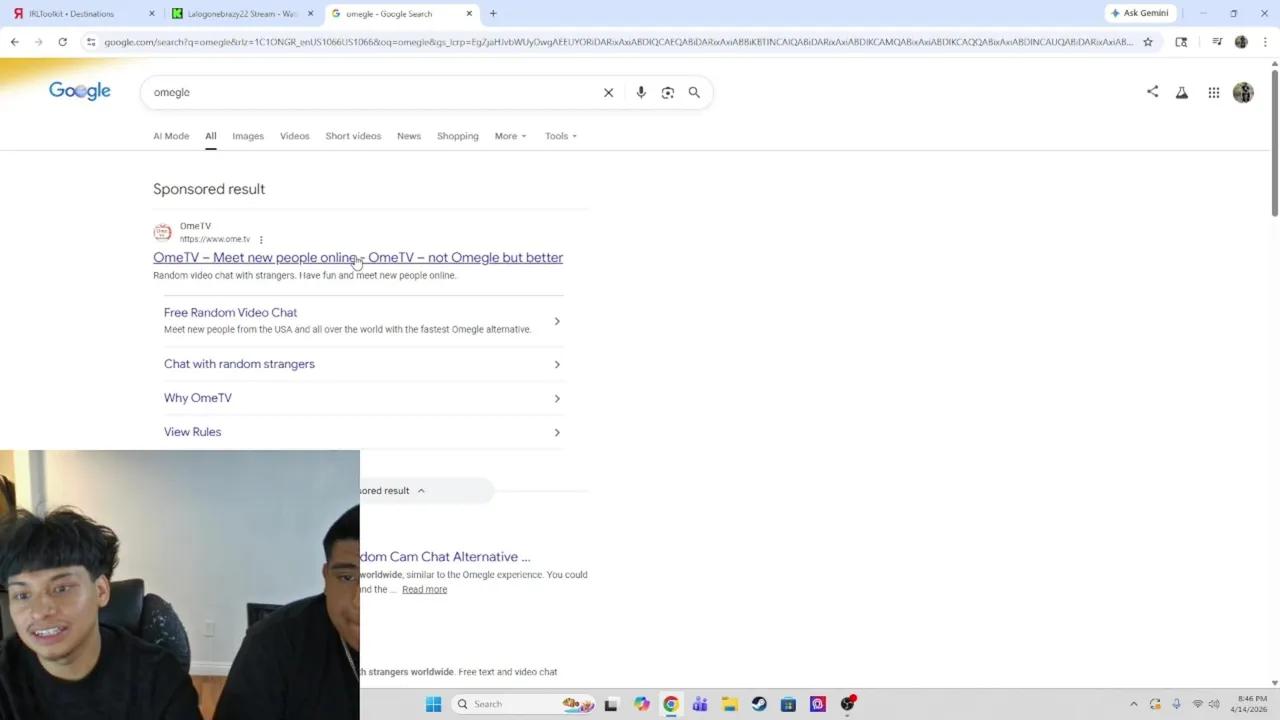The height and width of the screenshot is (720, 1280).
Task: Select the News search tab
Action: 409,136
